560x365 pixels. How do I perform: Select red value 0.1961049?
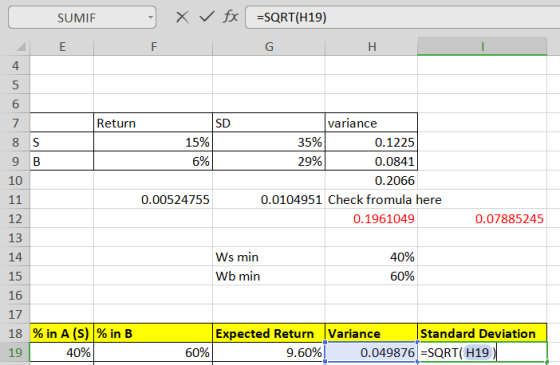point(371,219)
